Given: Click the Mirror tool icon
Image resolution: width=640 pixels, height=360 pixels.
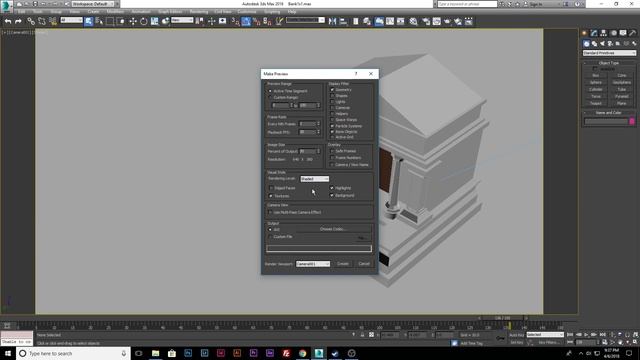Looking at the screenshot, I should pos(332,21).
